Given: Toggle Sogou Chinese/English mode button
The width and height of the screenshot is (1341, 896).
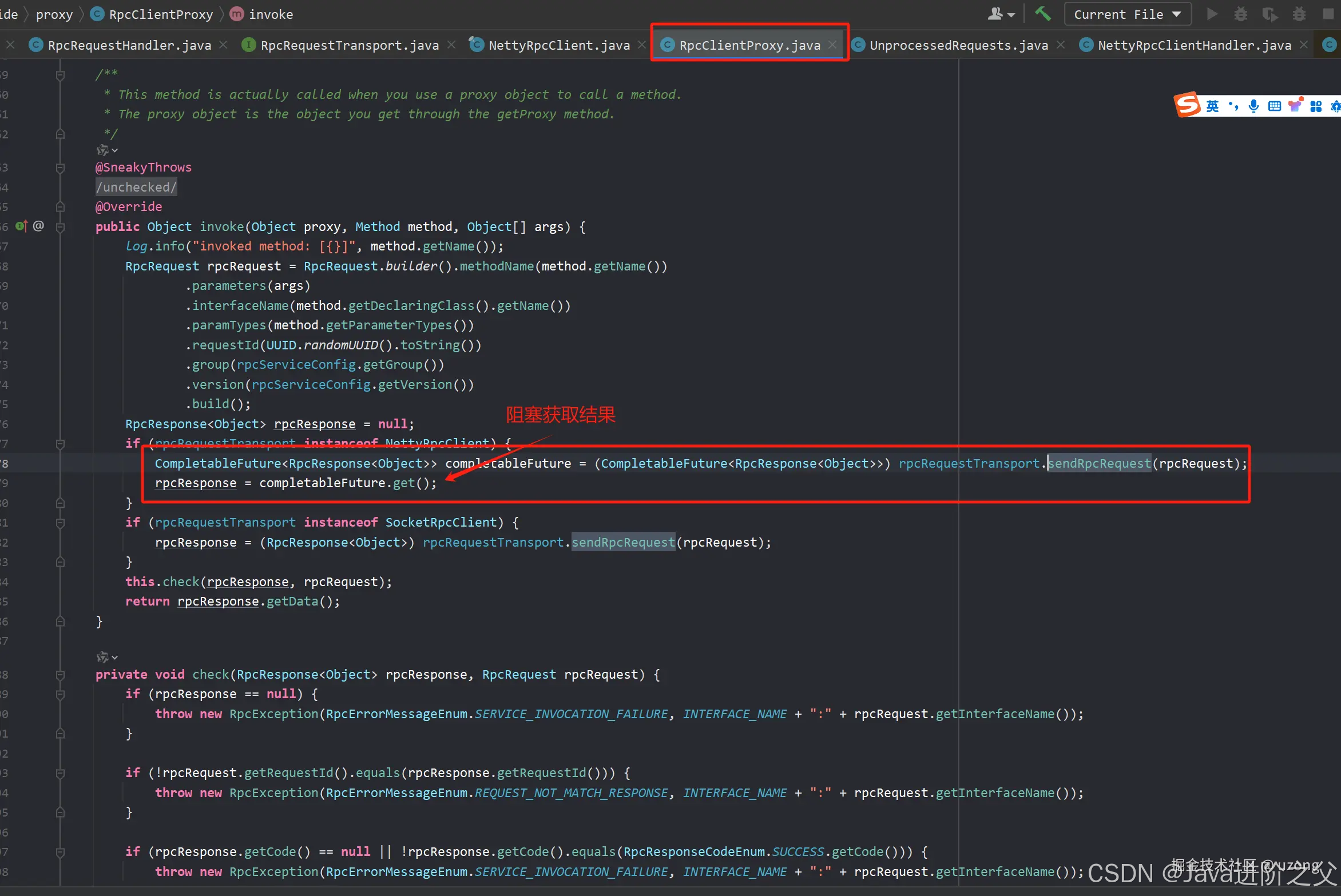Looking at the screenshot, I should [x=1212, y=106].
